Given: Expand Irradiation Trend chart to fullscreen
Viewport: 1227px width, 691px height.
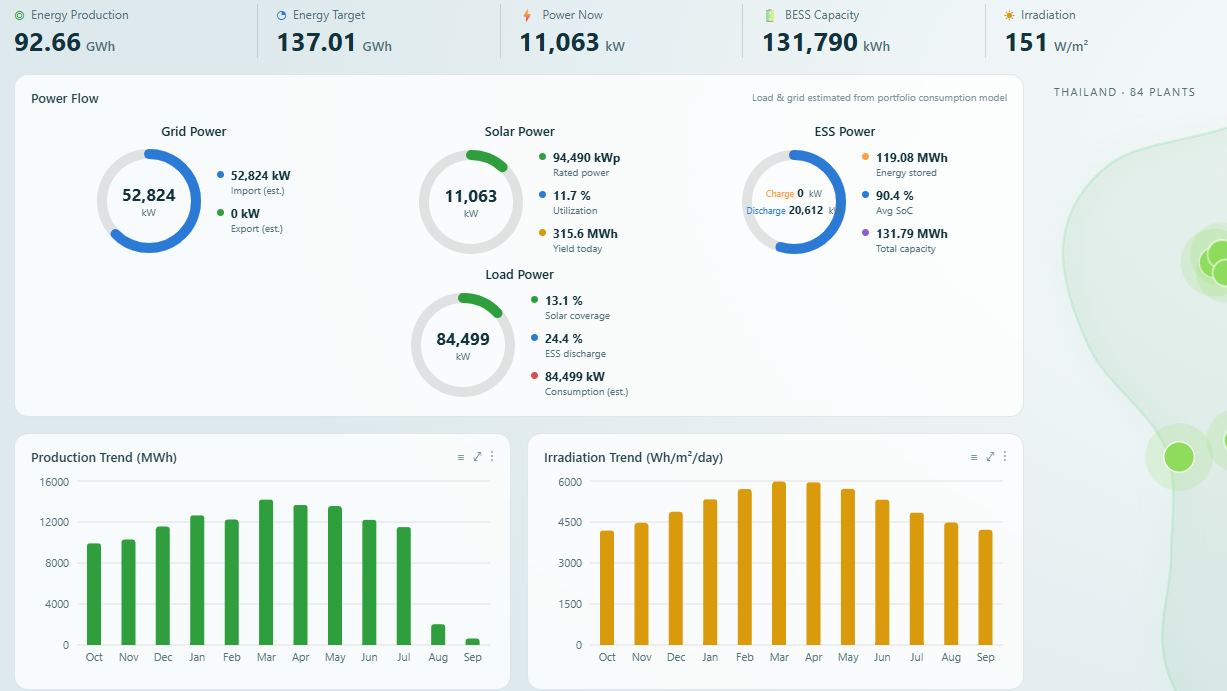Looking at the screenshot, I should coord(990,457).
